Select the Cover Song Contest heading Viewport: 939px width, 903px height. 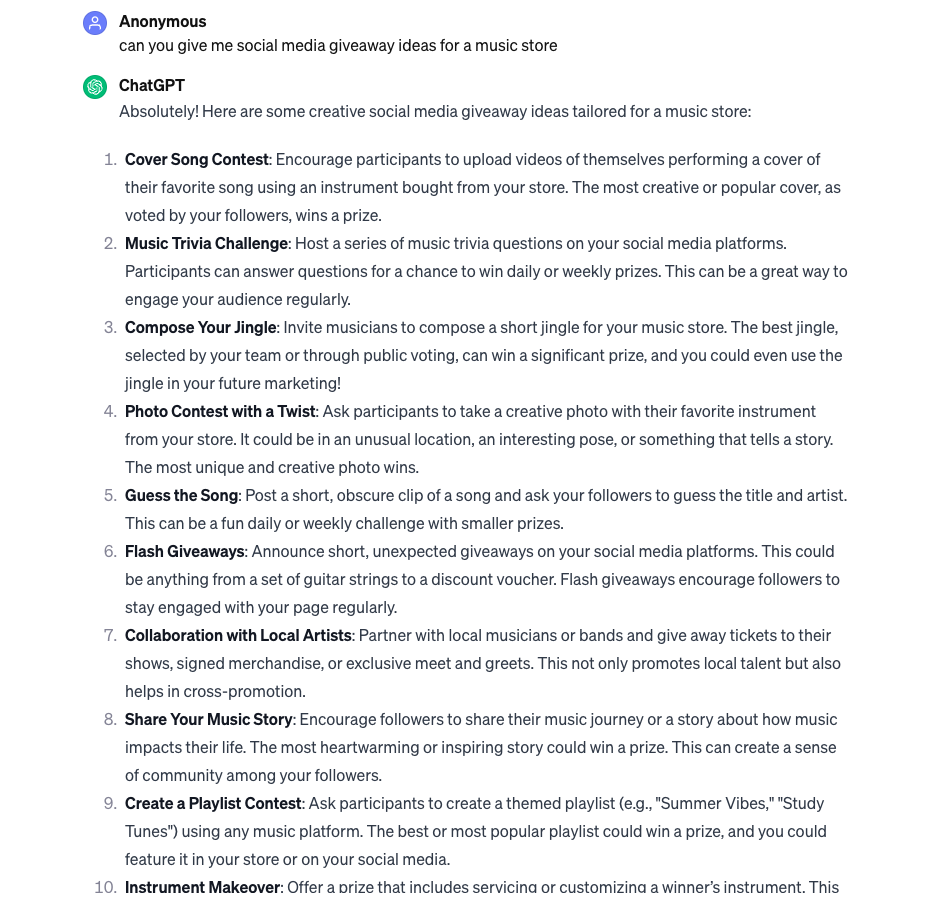(x=196, y=159)
